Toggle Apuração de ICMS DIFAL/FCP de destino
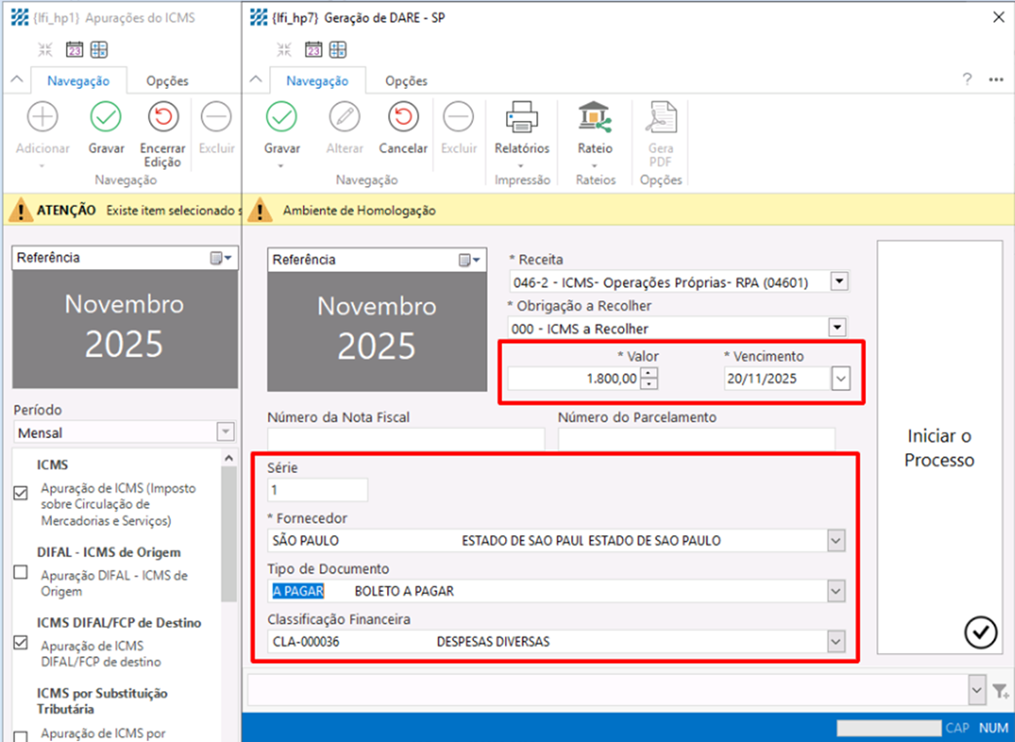Viewport: 1015px width, 742px height. 21,643
